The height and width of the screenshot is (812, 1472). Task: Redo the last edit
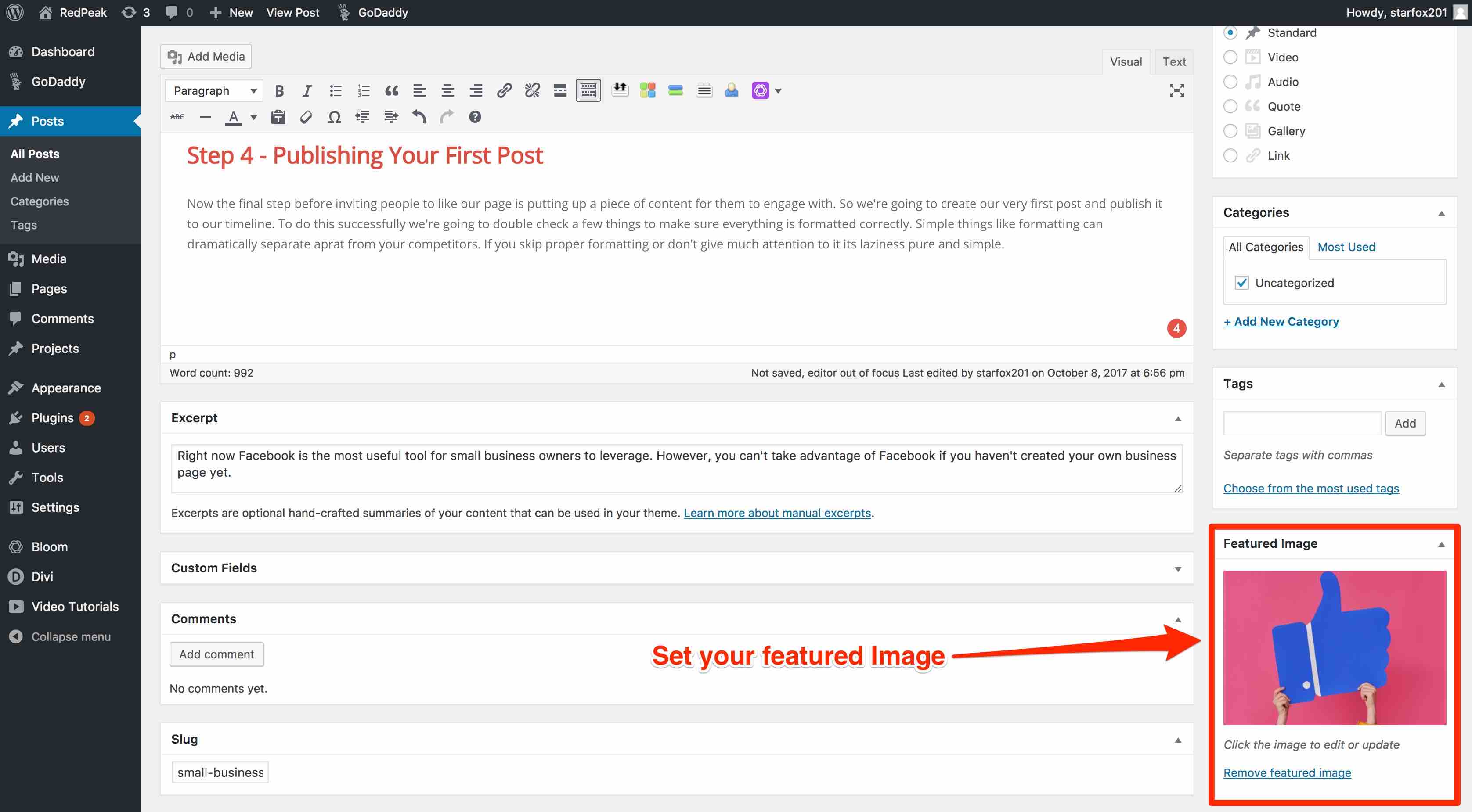point(447,117)
